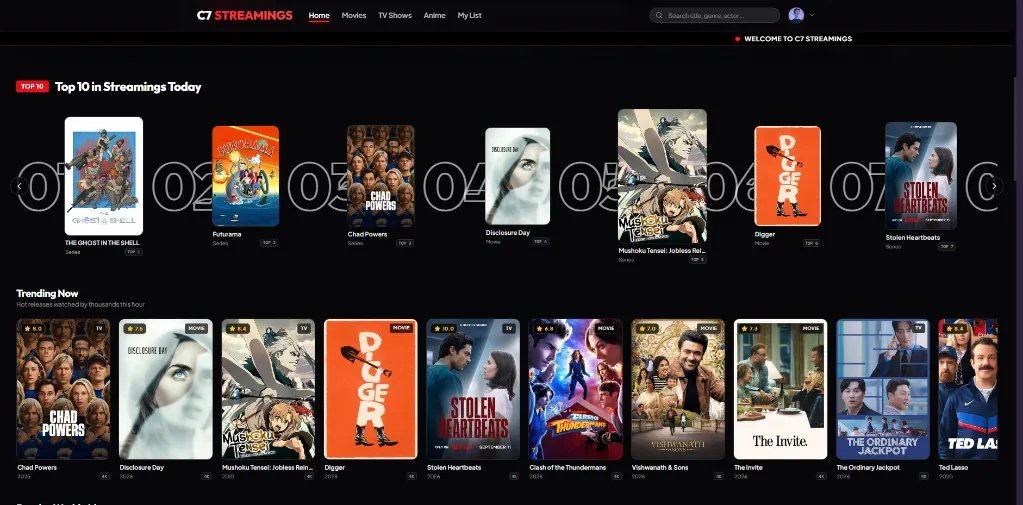Click the TV badge on The Ordinary Jackpot
1023x505 pixels.
coord(919,328)
